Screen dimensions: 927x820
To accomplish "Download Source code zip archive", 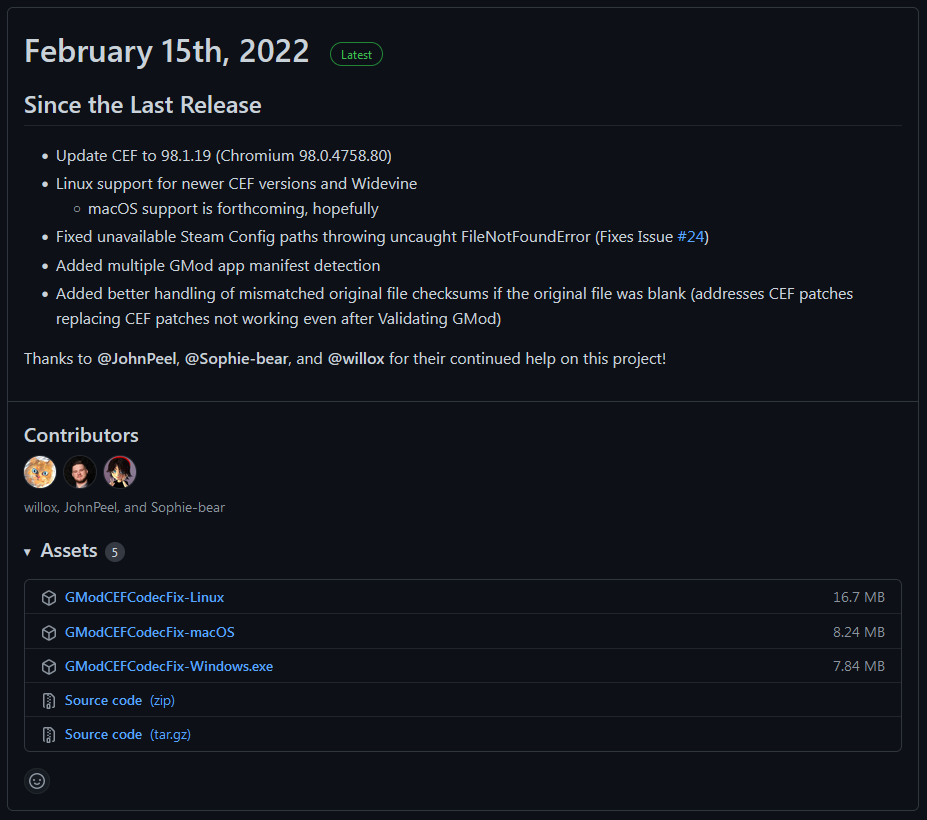I will pos(119,701).
